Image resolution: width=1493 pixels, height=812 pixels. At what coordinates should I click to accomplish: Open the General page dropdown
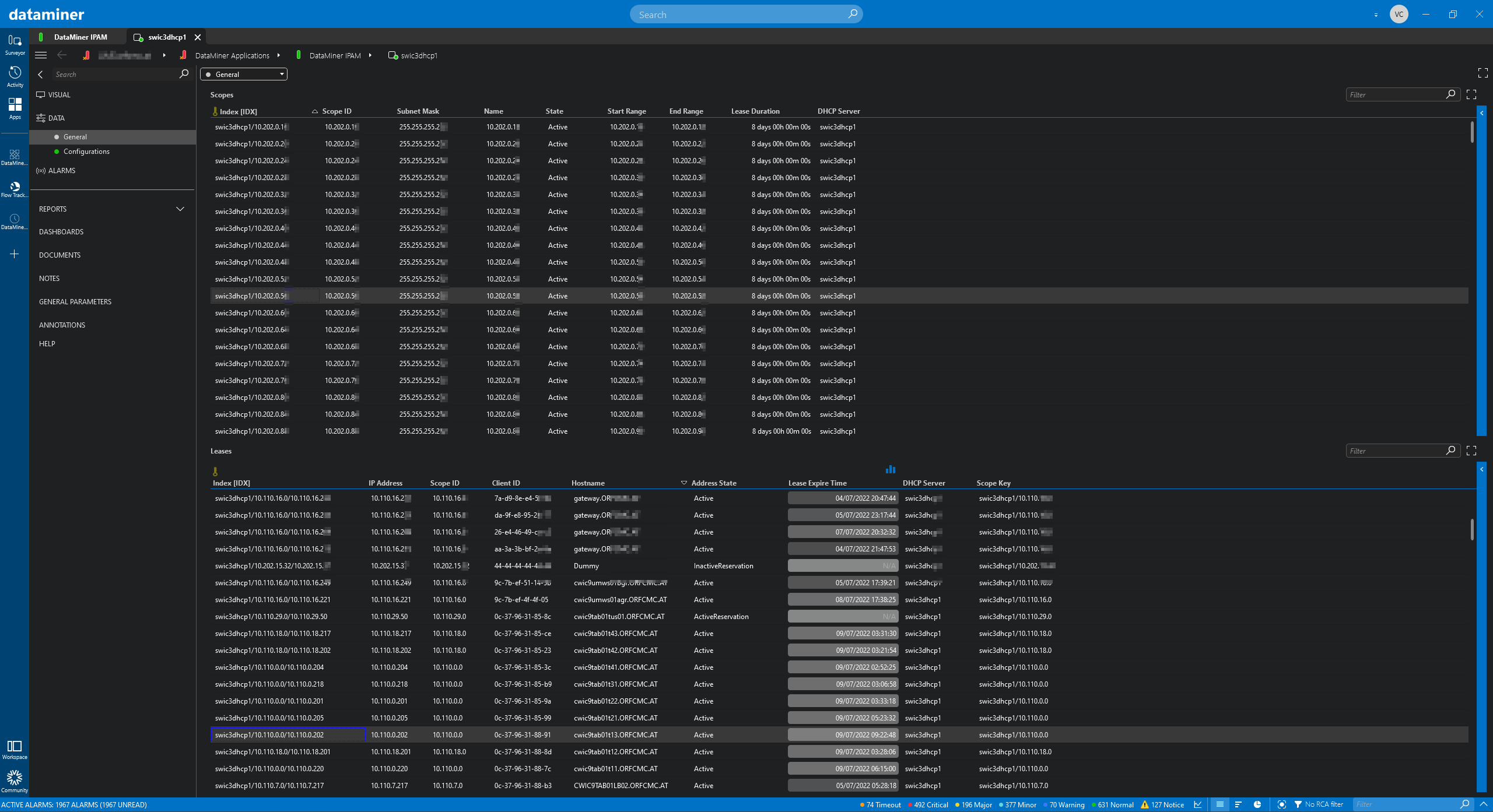[244, 74]
